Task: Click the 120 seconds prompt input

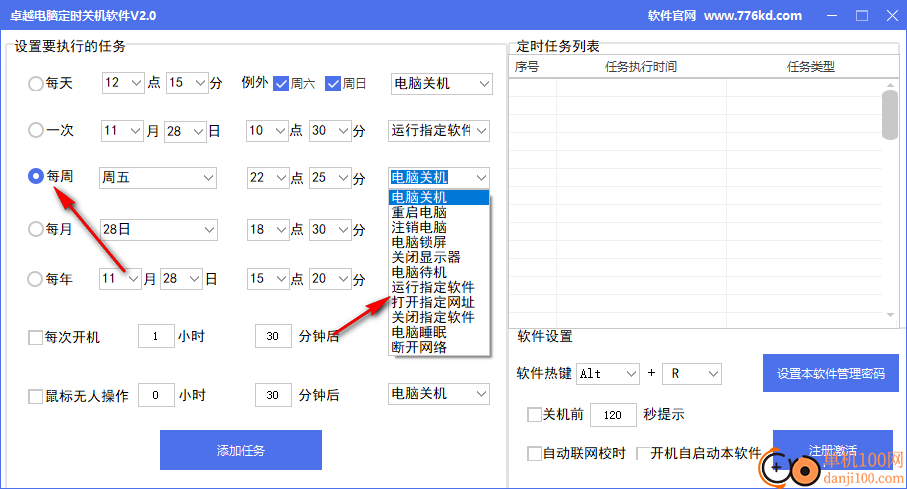Action: click(x=613, y=415)
